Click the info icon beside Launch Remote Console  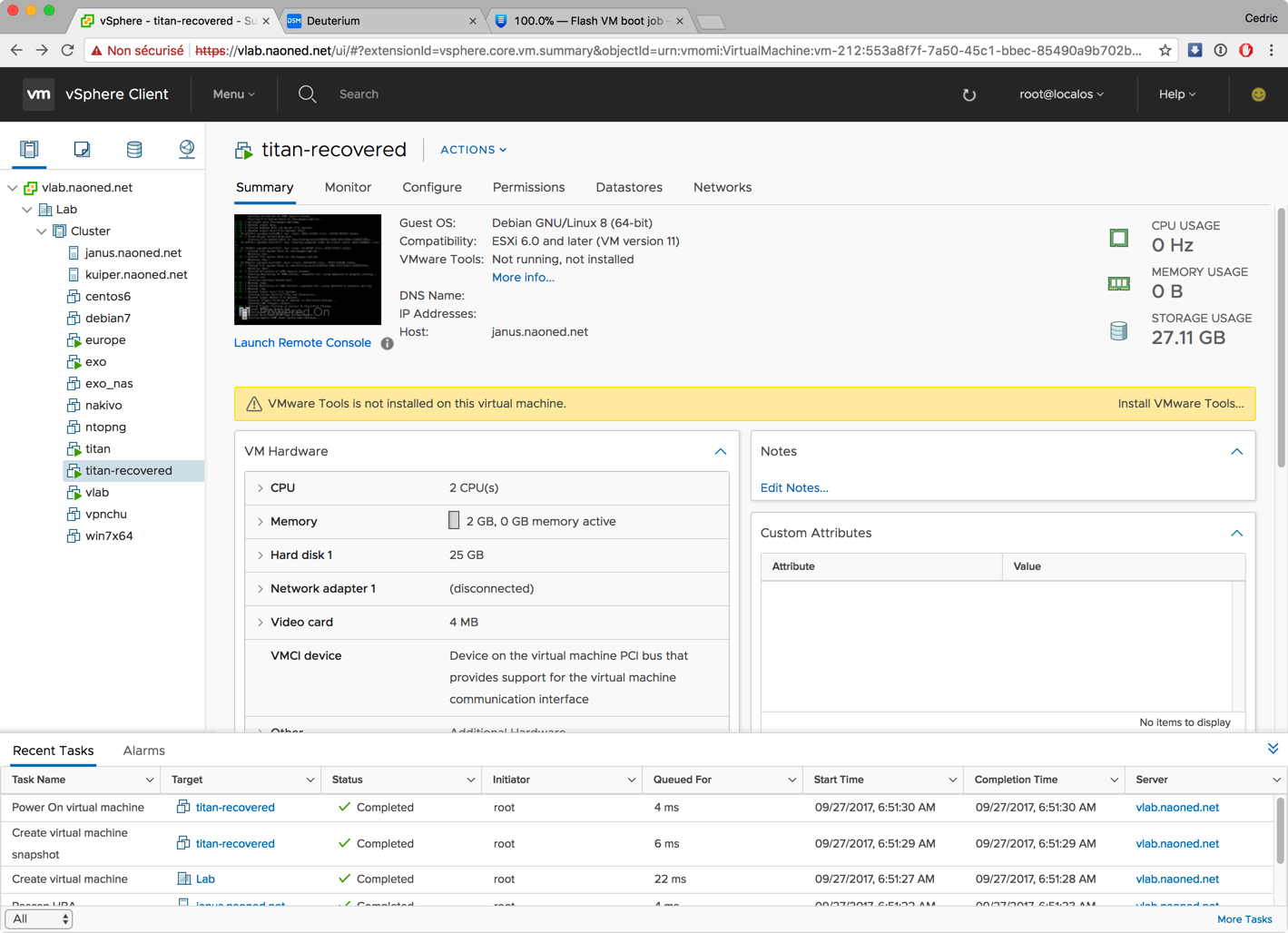pyautogui.click(x=388, y=343)
